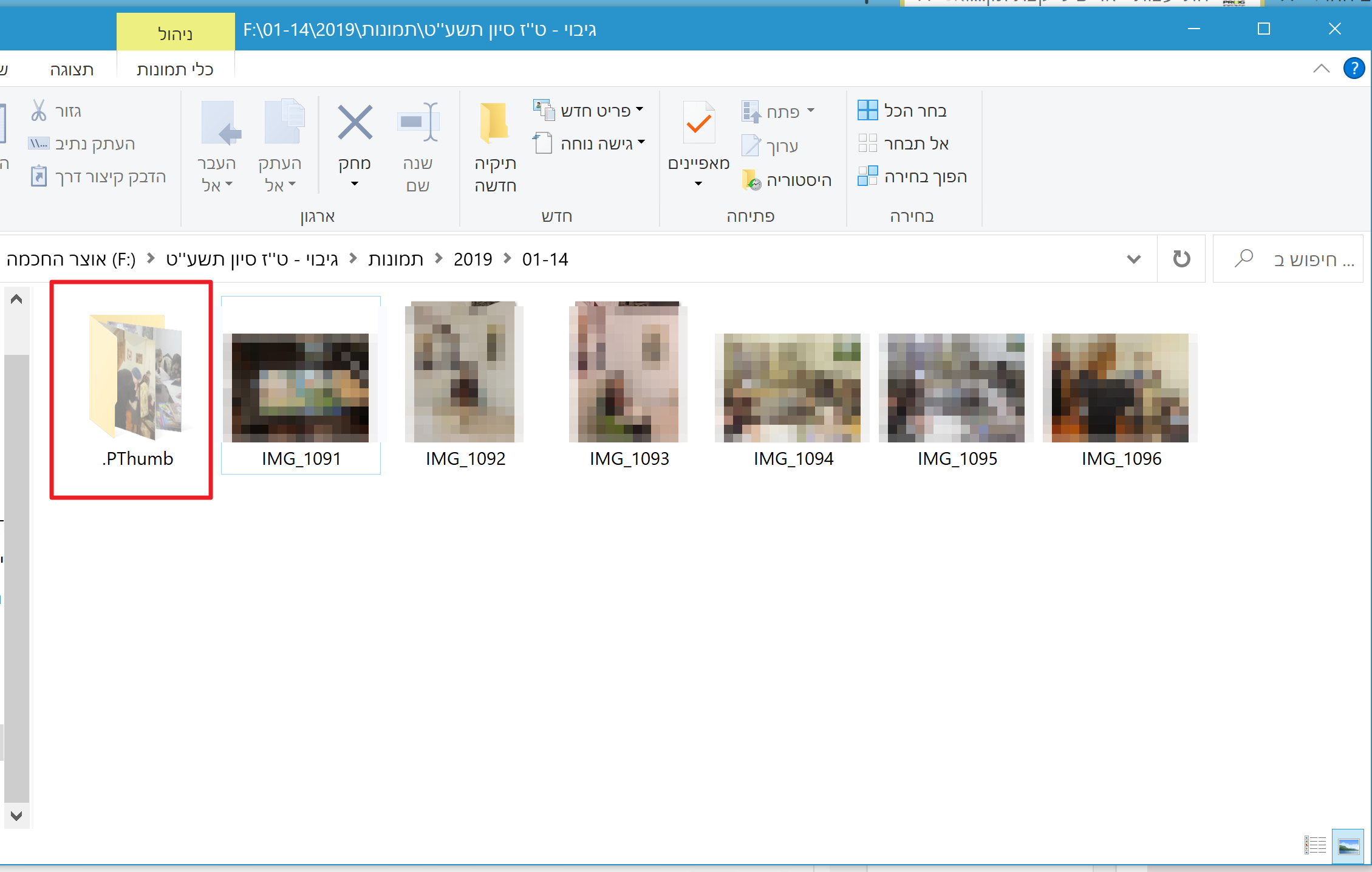Image resolution: width=1372 pixels, height=872 pixels.
Task: Click the Delete (מחק) red X icon
Action: pos(355,123)
